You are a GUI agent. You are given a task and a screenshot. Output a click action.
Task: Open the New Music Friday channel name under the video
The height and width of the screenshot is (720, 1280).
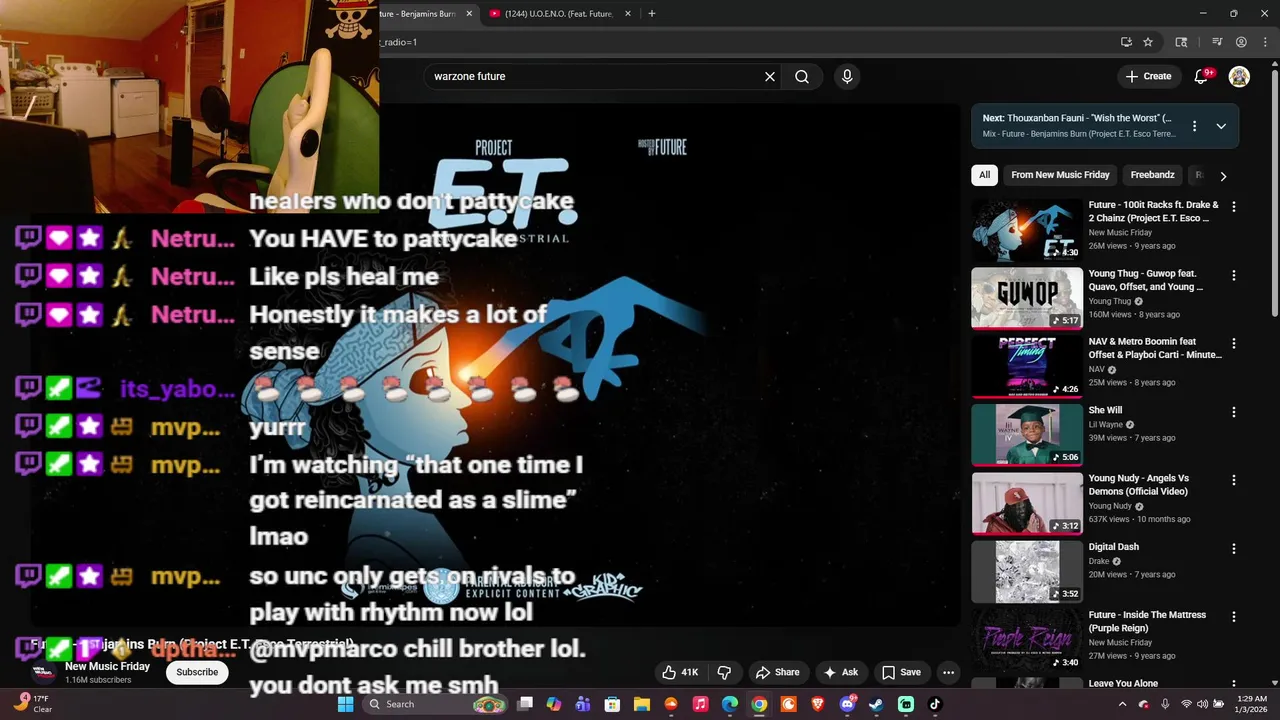tap(107, 667)
